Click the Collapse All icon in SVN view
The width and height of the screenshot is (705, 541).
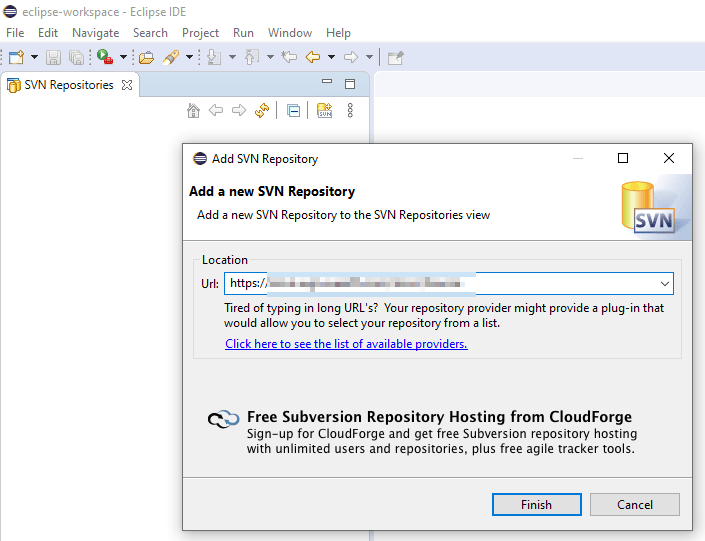pyautogui.click(x=293, y=111)
